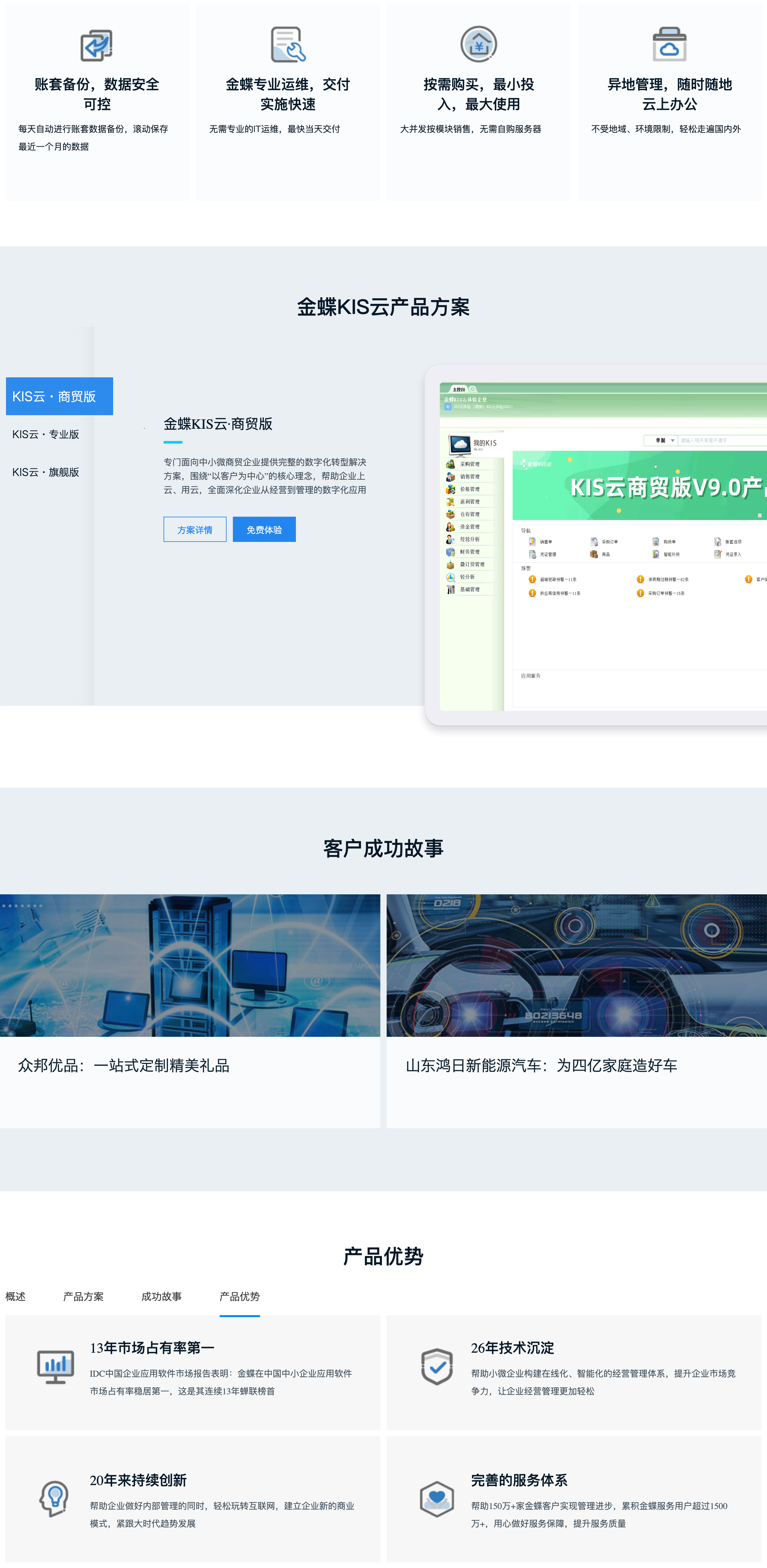The image size is (767, 1568).
Task: Click the 金蝶KIS云·商贸版 product title
Action: (218, 424)
